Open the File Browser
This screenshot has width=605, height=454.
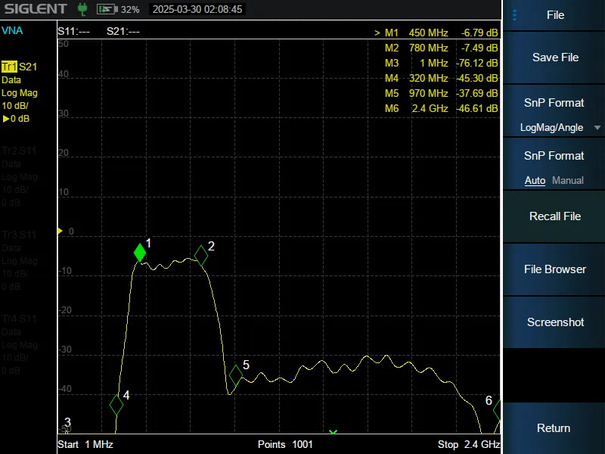[555, 269]
